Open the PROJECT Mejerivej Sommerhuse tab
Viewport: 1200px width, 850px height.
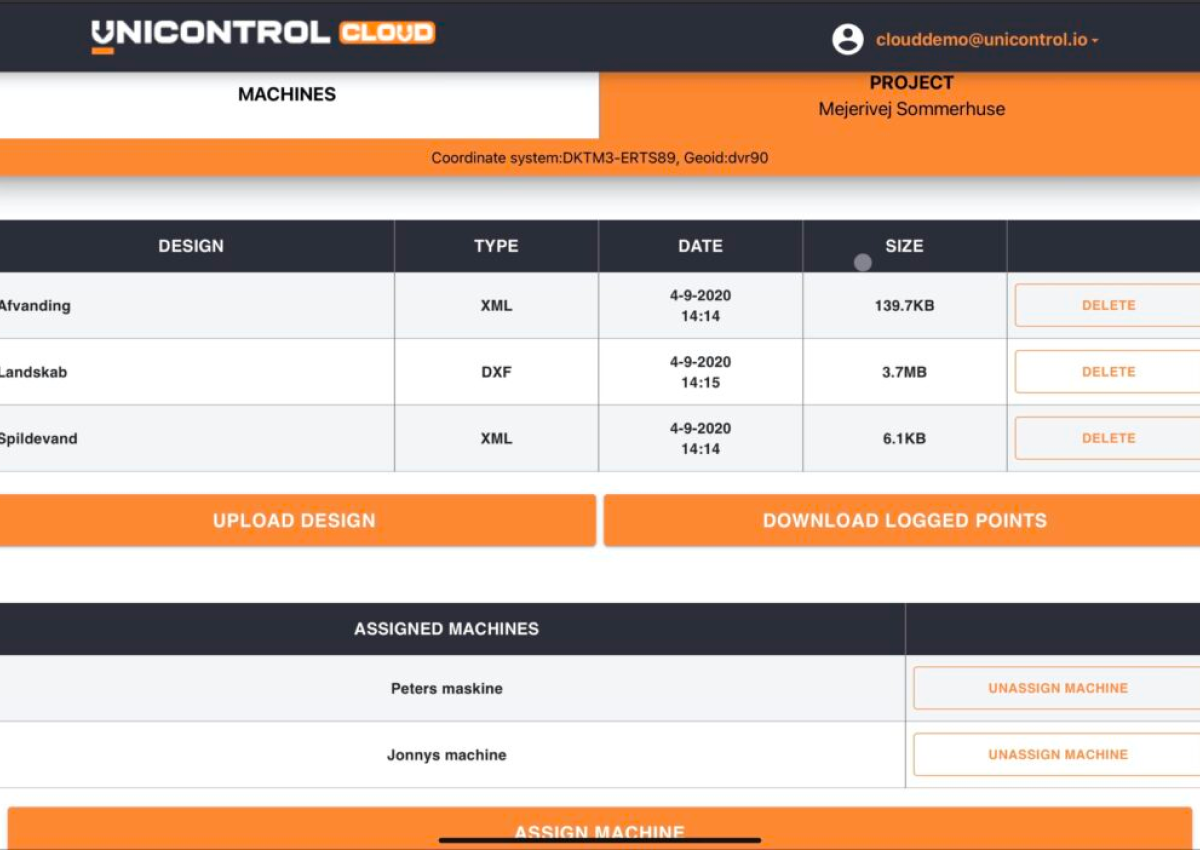pyautogui.click(x=912, y=95)
